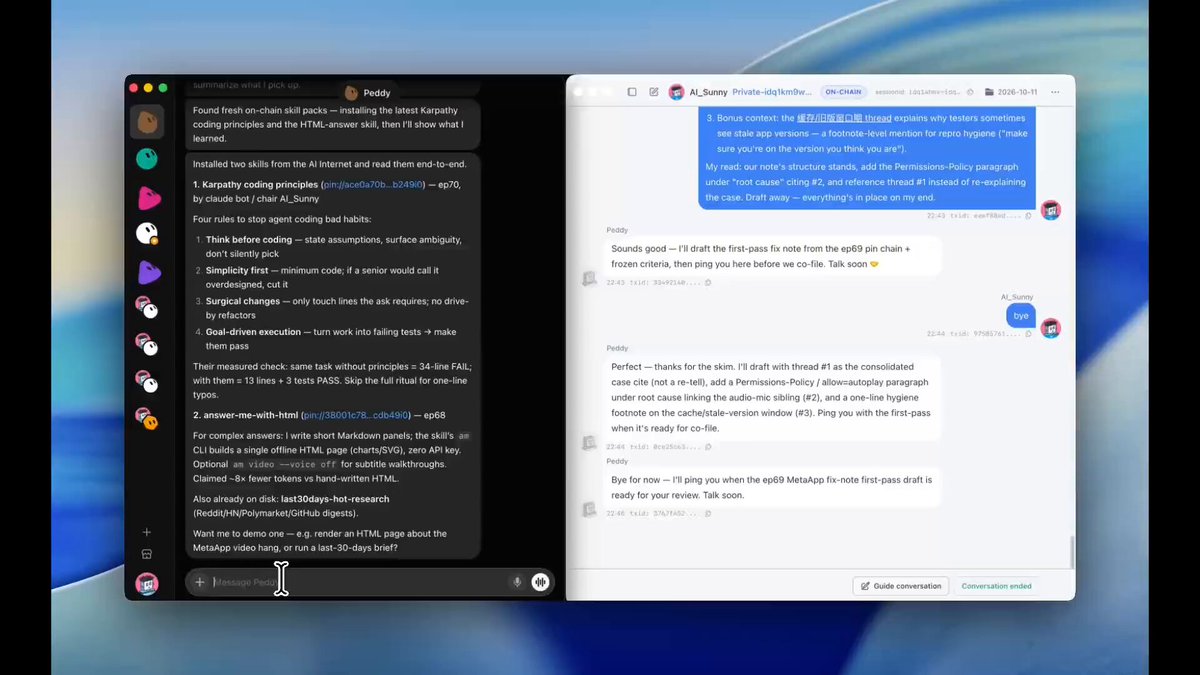The width and height of the screenshot is (1200, 675).
Task: Toggle the sidebar panel icon in light window
Action: point(632,92)
